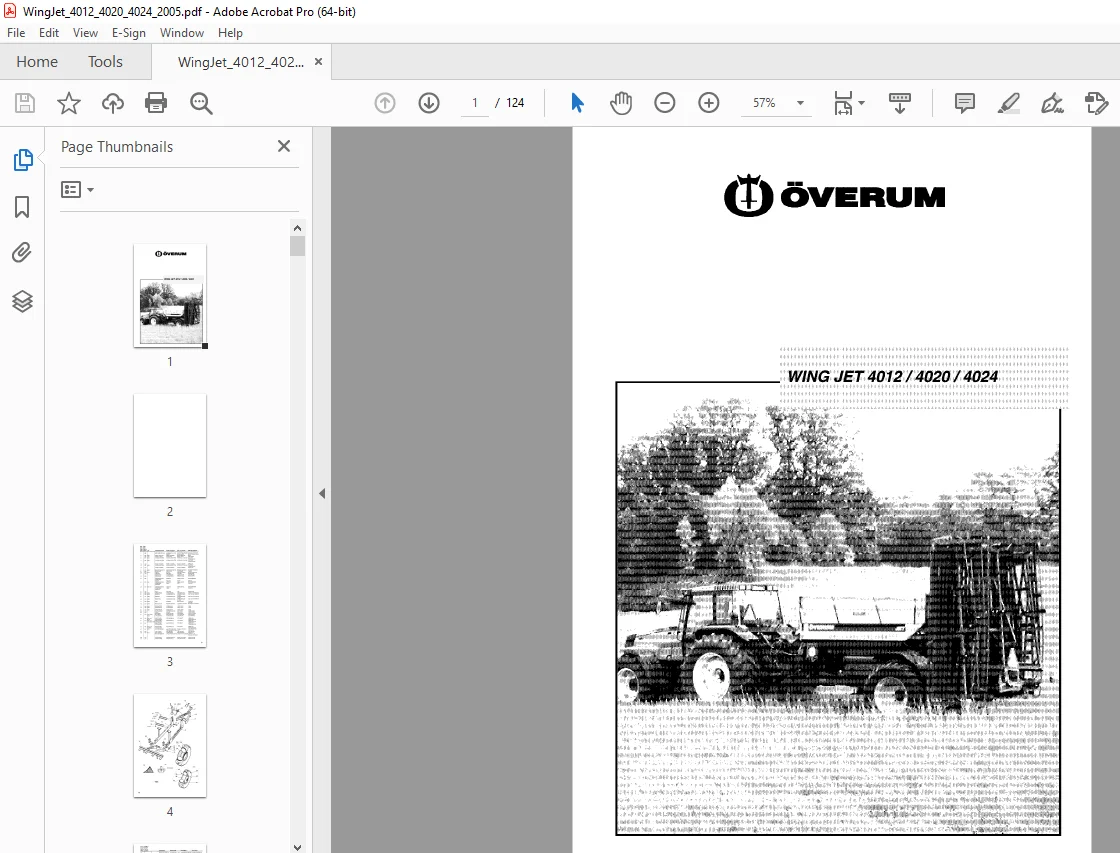
Task: Select the WingJet_4012 document tab
Action: click(x=241, y=62)
